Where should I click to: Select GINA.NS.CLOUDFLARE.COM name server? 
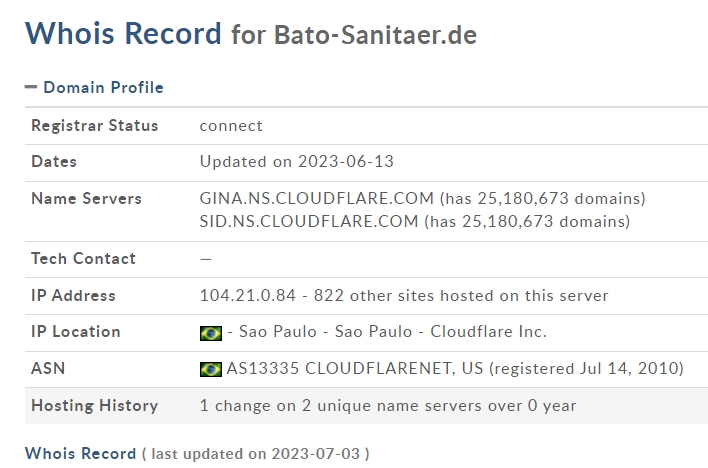317,198
